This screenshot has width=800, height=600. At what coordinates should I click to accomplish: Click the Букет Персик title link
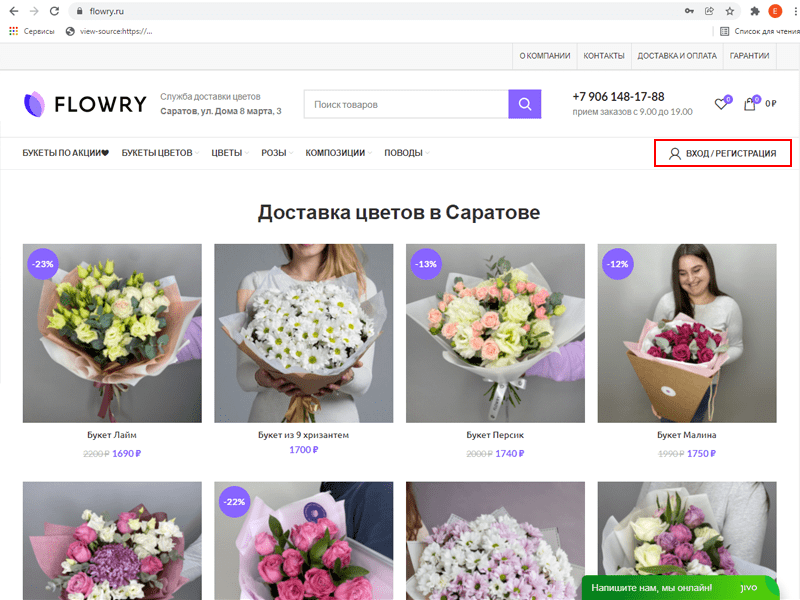pyautogui.click(x=495, y=435)
